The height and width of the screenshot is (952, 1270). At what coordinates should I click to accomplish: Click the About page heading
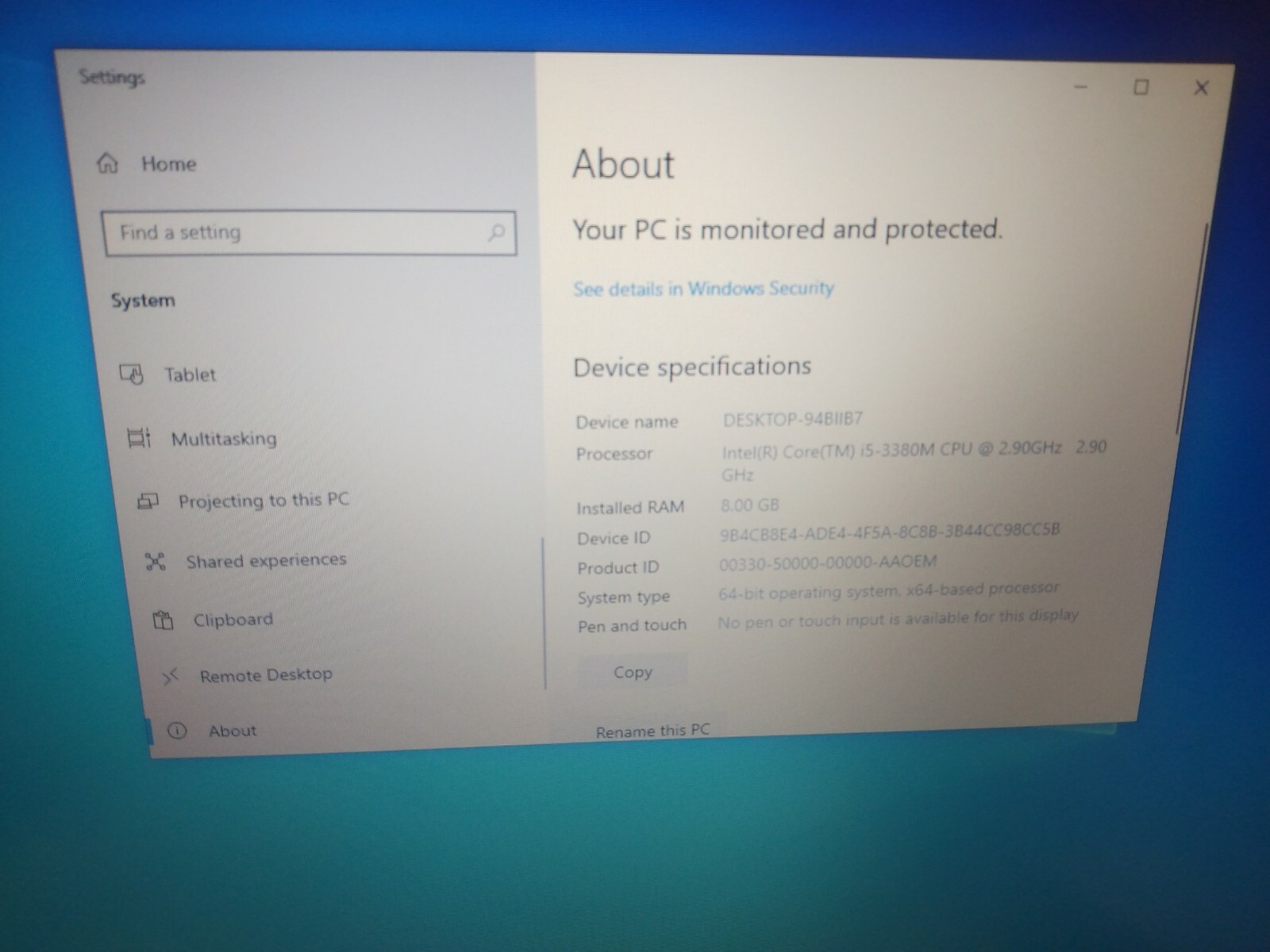623,164
